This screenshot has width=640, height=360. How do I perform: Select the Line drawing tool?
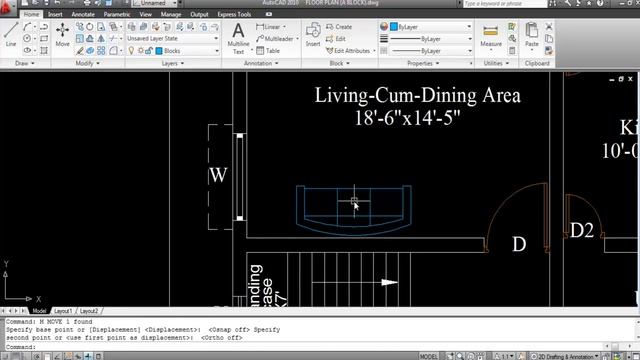point(11,35)
